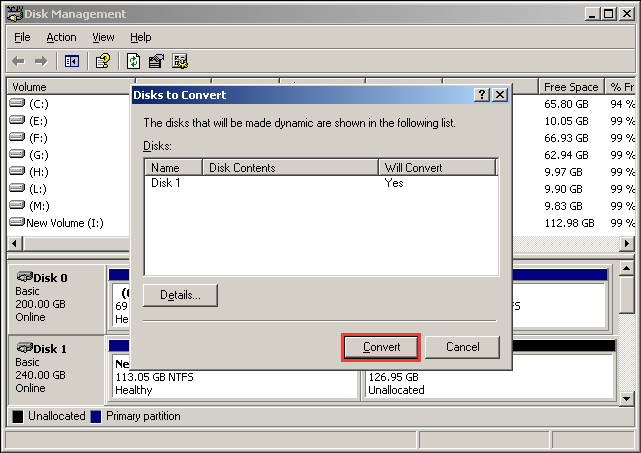Screen dimensions: 641x453
Task: Open the toolbar Help icon
Action: pos(103,62)
